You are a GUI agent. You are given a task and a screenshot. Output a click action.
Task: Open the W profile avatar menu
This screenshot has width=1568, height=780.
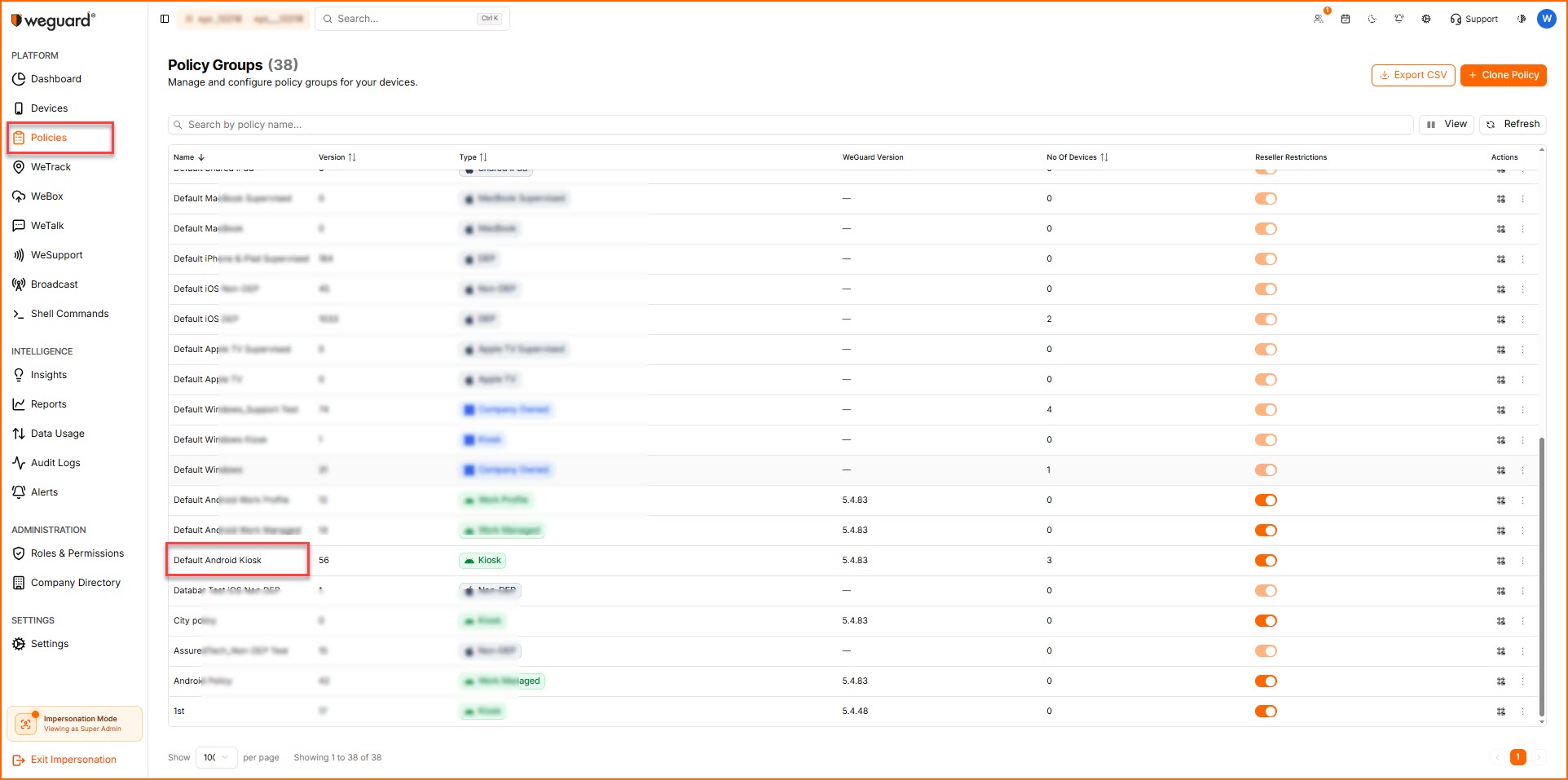click(x=1546, y=19)
